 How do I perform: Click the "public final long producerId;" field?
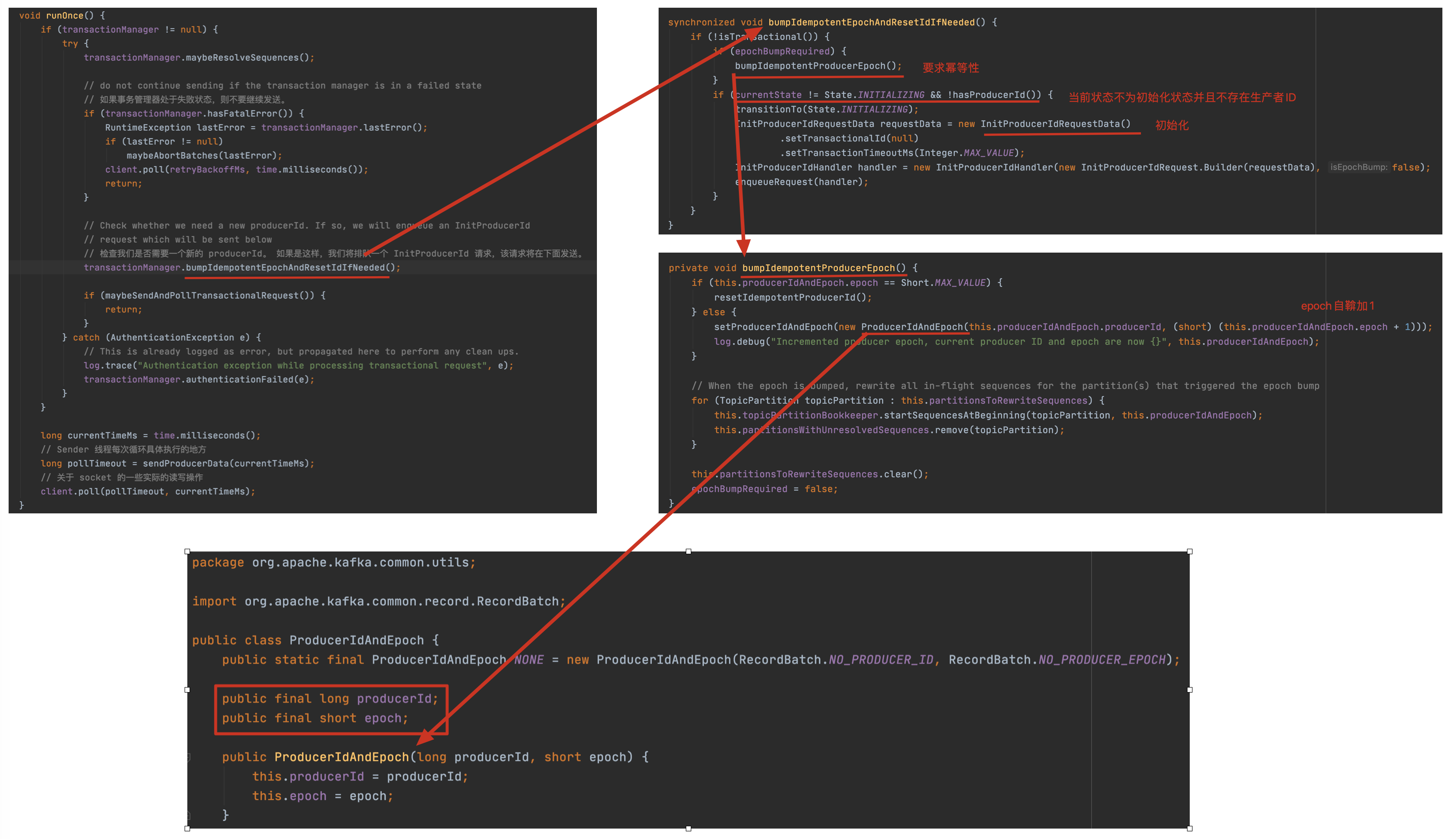(x=330, y=699)
